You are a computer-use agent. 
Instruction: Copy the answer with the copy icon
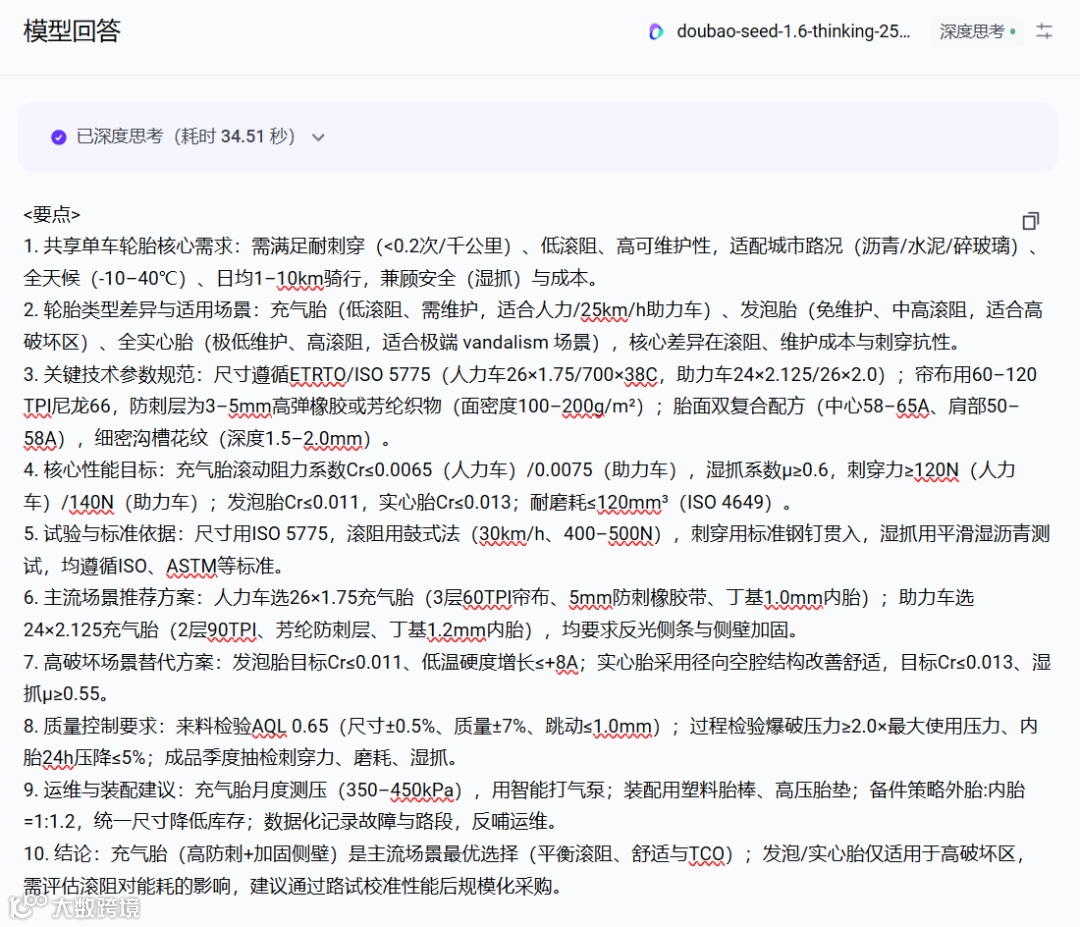pos(1030,221)
